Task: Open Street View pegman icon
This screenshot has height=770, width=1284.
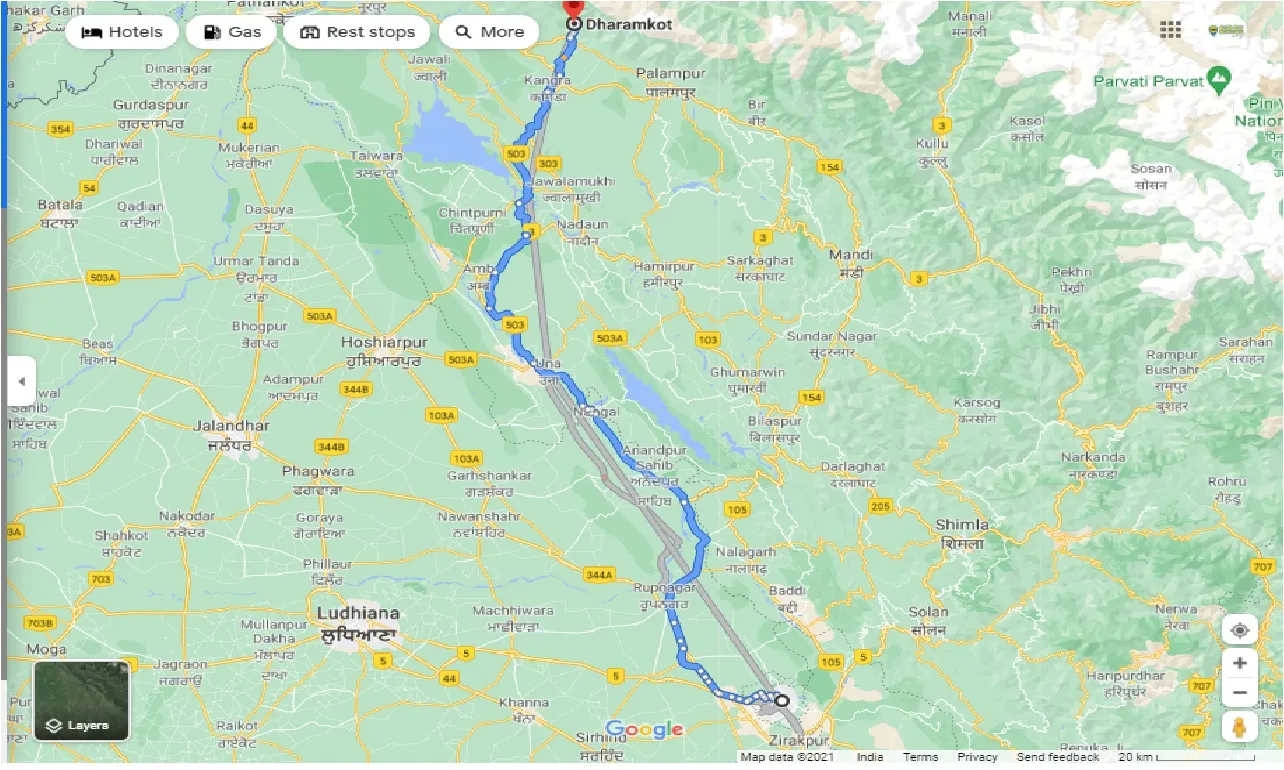Action: coord(1240,727)
